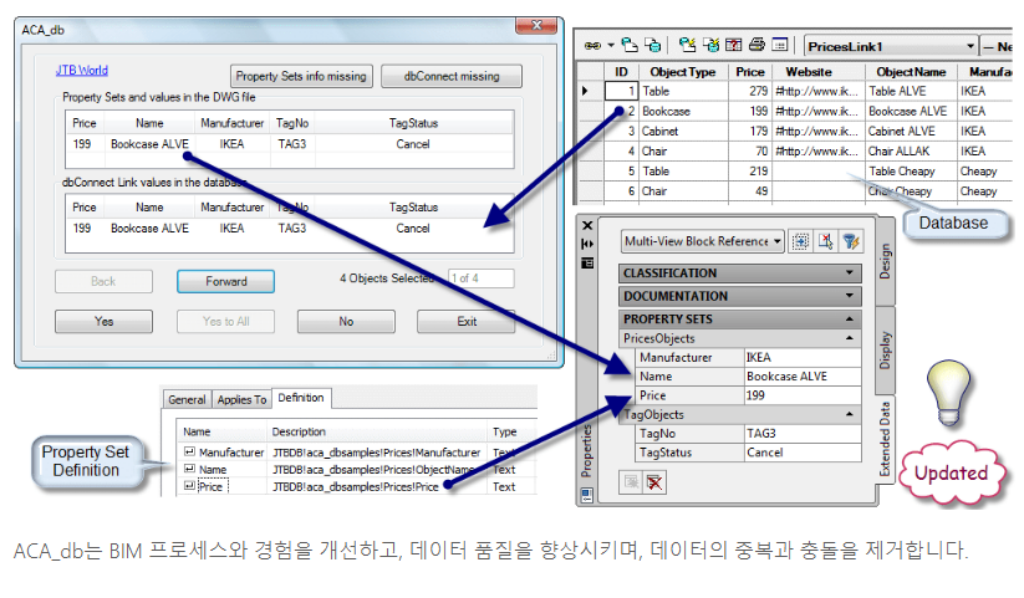Close the Properties palette with X icon
Viewport: 1024px width, 598px height.
click(587, 225)
